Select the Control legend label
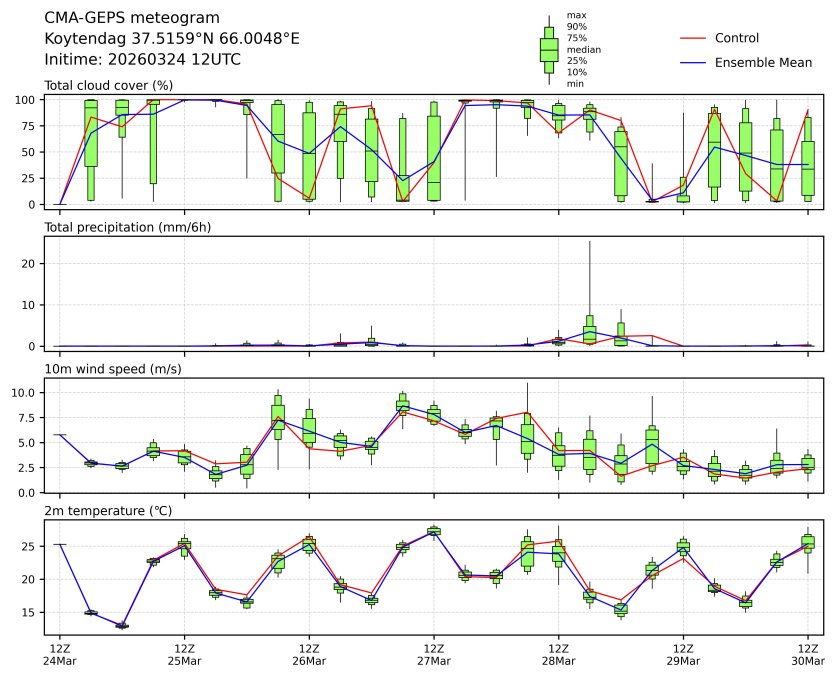Image resolution: width=836 pixels, height=678 pixels. (737, 38)
